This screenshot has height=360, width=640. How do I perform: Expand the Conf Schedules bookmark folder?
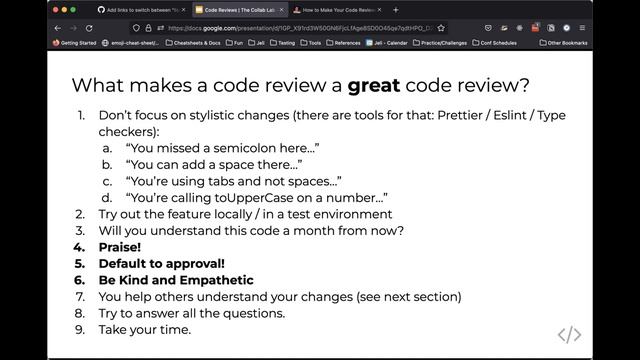tap(494, 43)
